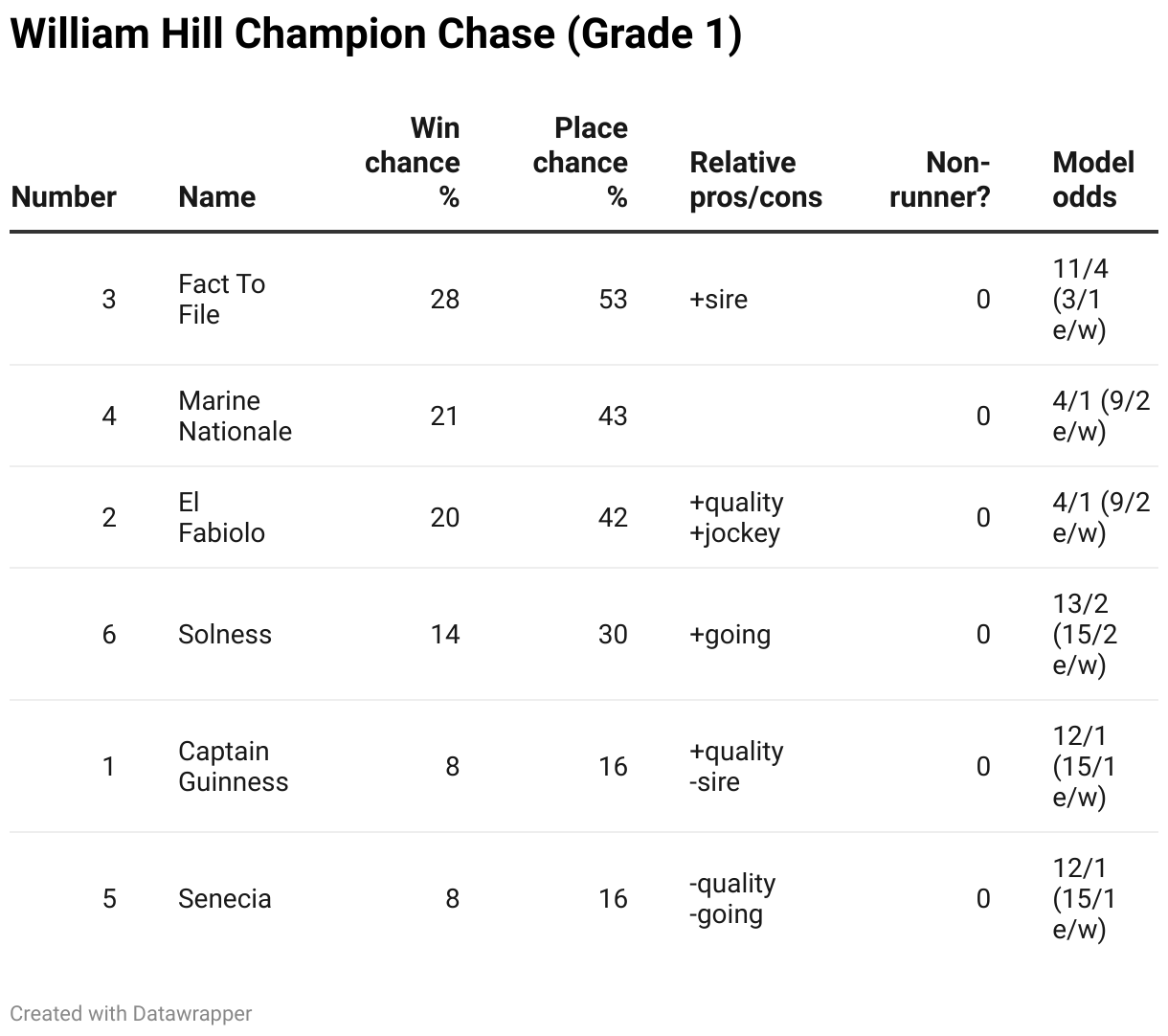1168x1036 pixels.
Task: Select the Non-runner? column header
Action: click(x=940, y=179)
